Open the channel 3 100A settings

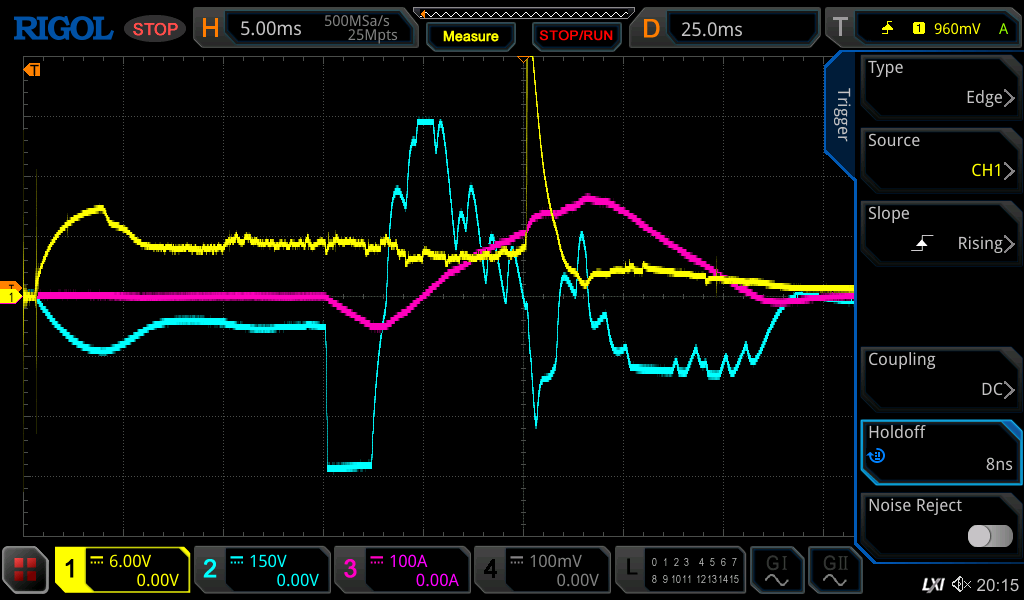401,570
